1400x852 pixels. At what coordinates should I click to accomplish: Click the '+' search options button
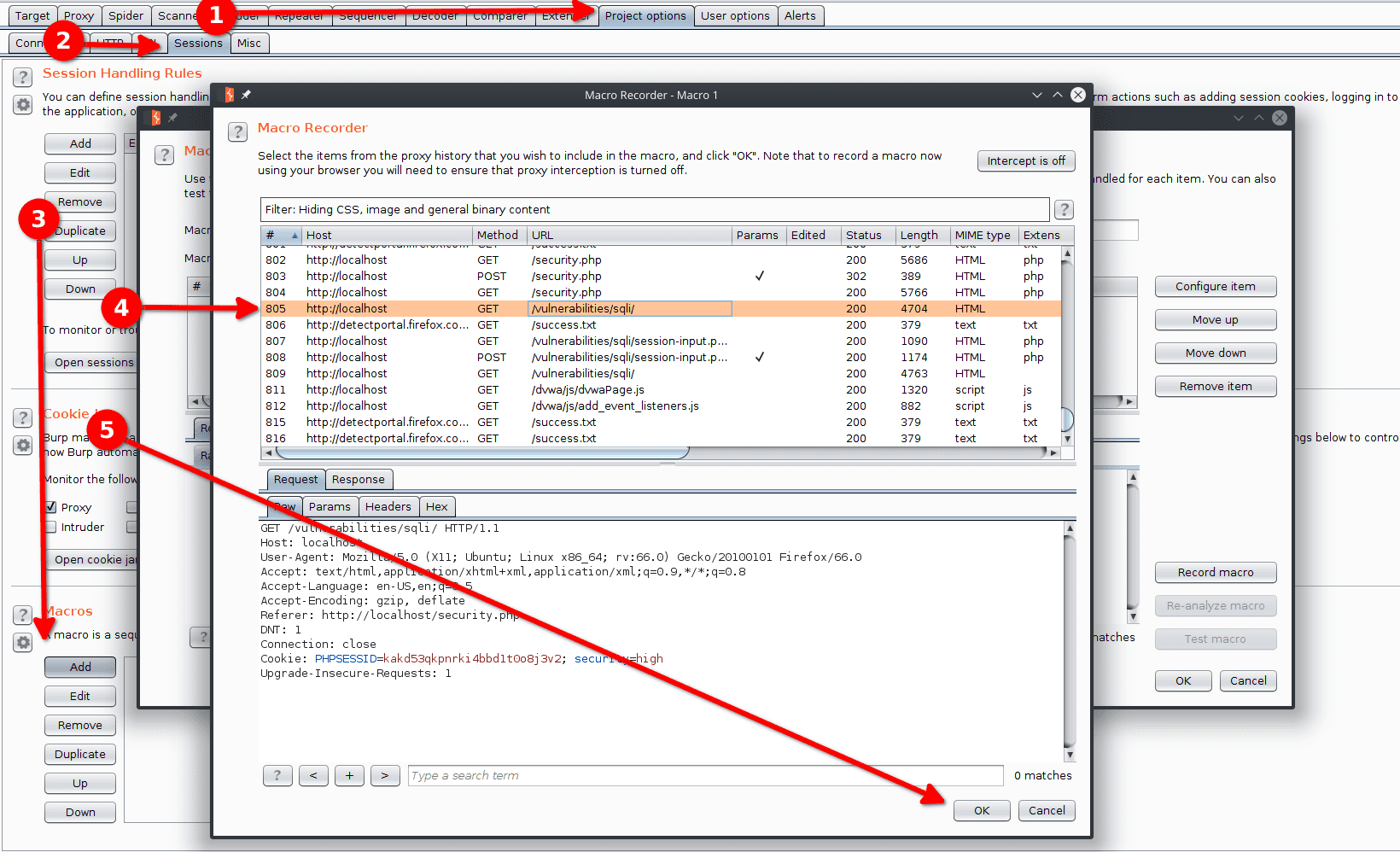click(349, 775)
